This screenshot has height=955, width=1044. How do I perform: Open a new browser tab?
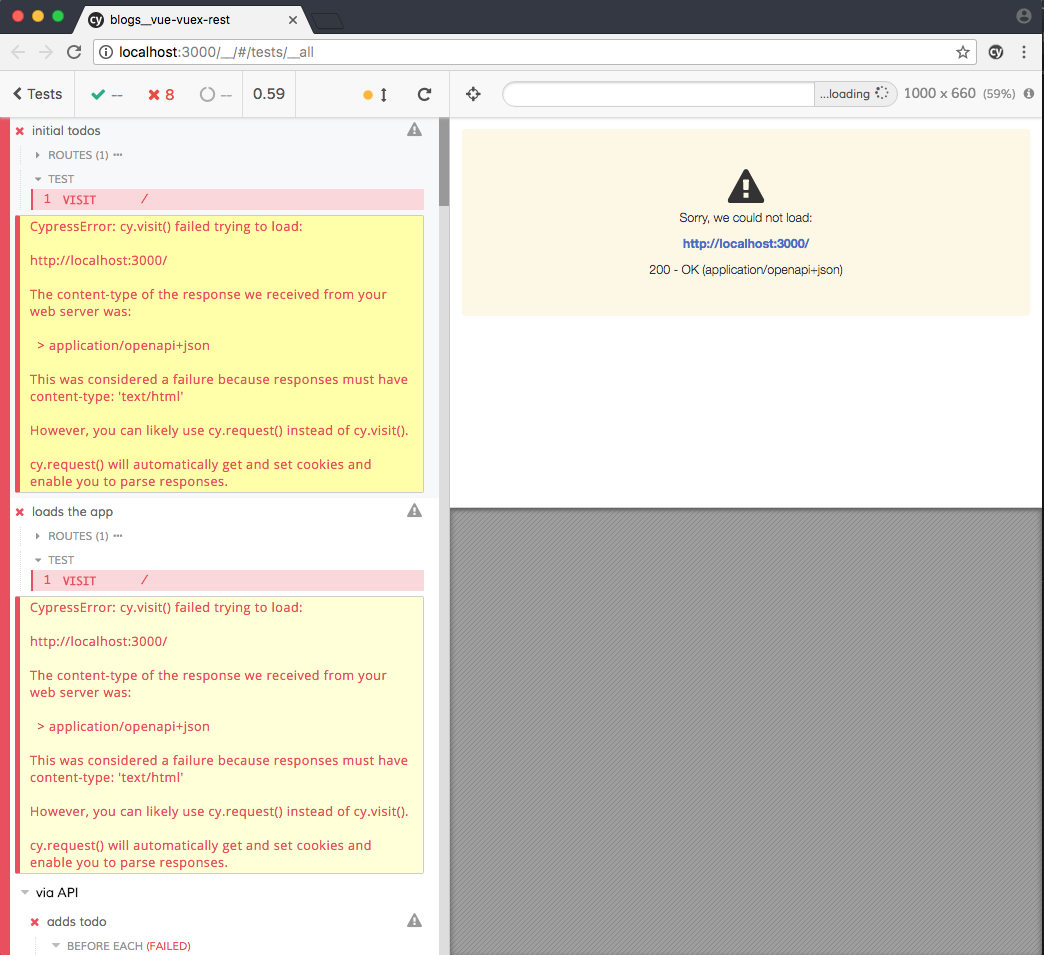[328, 21]
